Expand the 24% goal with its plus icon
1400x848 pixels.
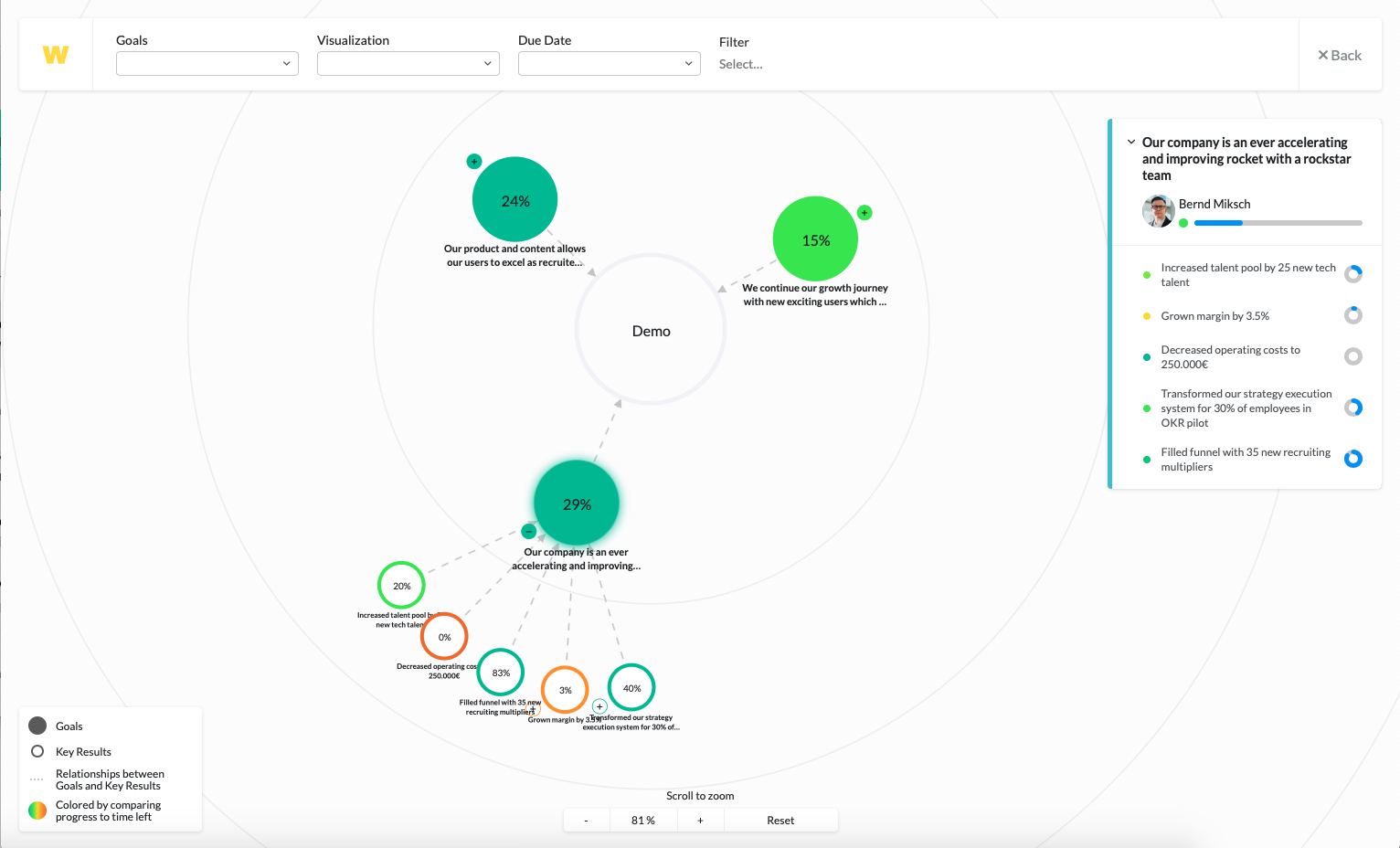pyautogui.click(x=473, y=162)
